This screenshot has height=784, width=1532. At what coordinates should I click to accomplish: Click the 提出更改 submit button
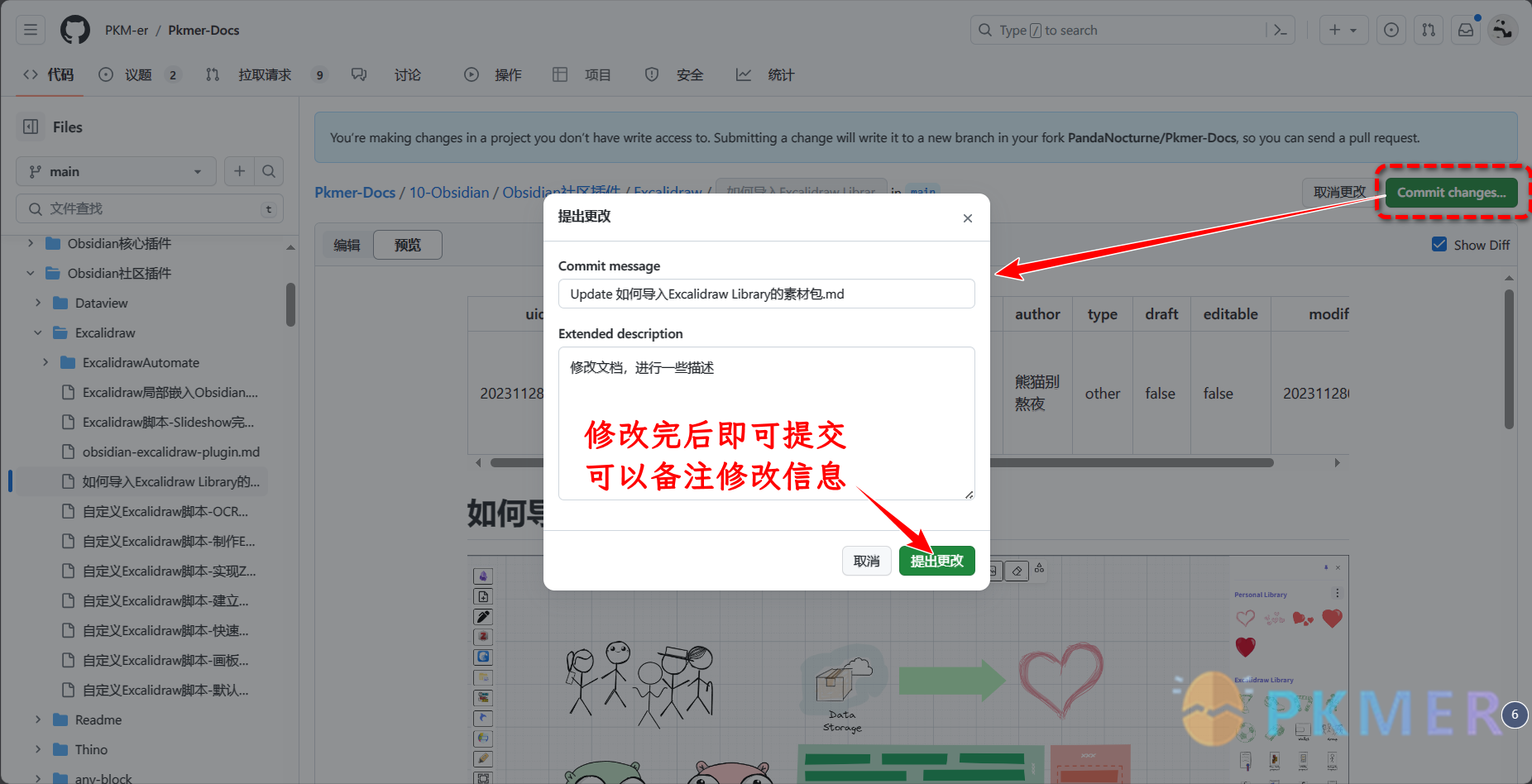[936, 561]
